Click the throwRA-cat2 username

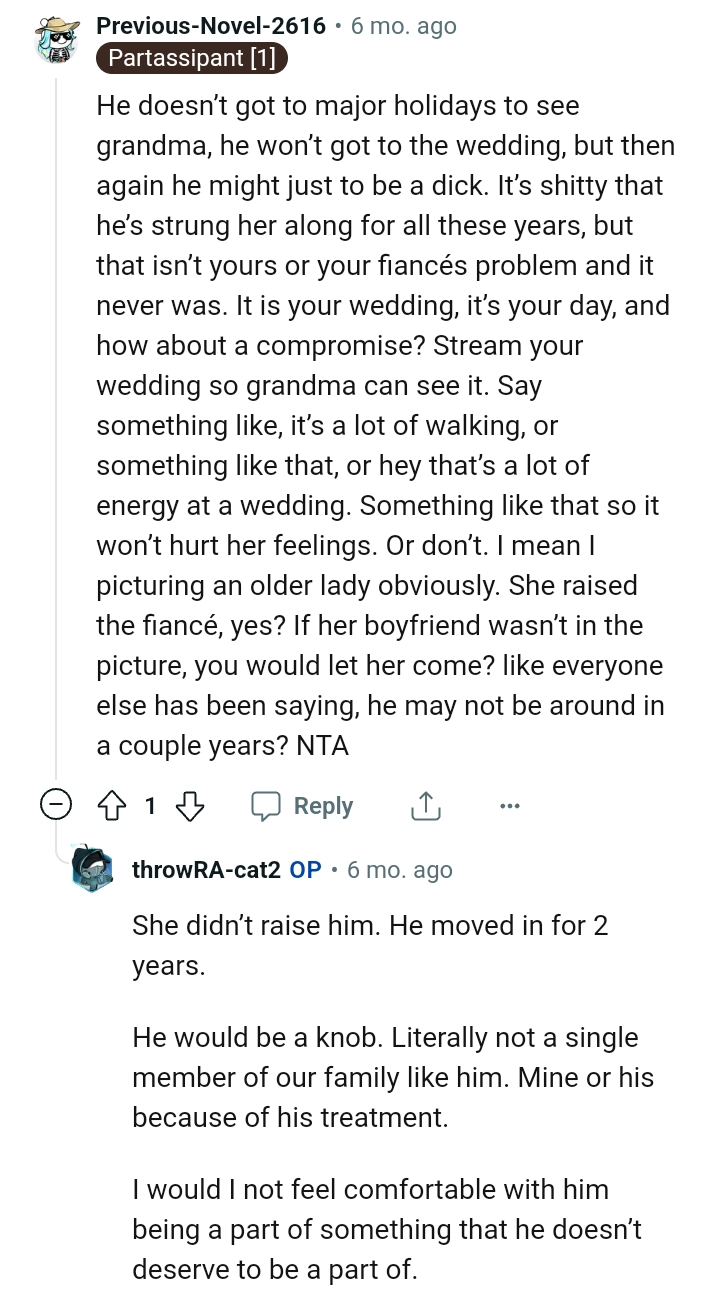click(x=207, y=869)
